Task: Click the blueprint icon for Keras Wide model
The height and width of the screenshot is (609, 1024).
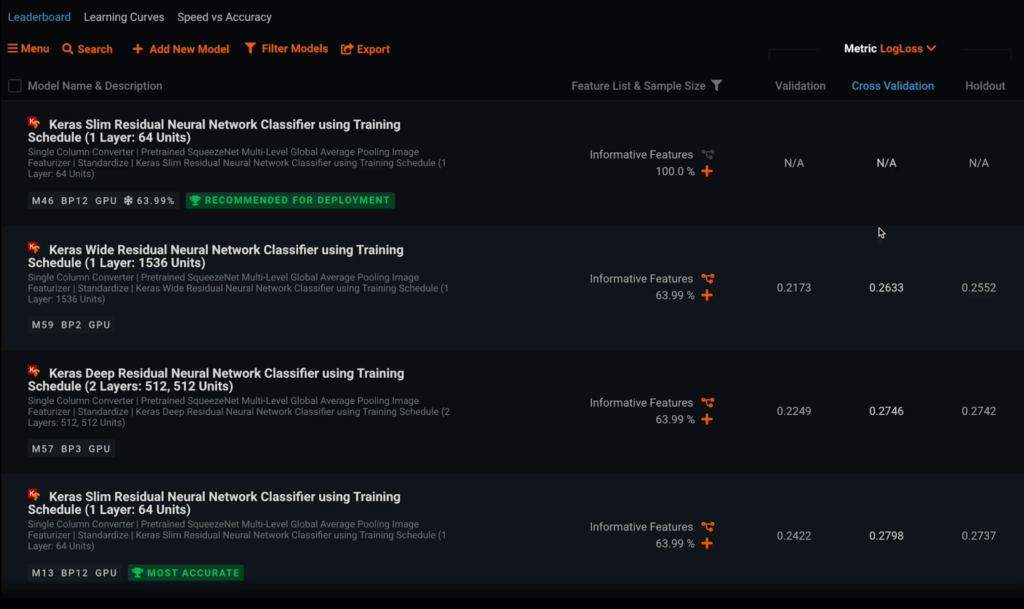Action: pyautogui.click(x=708, y=279)
